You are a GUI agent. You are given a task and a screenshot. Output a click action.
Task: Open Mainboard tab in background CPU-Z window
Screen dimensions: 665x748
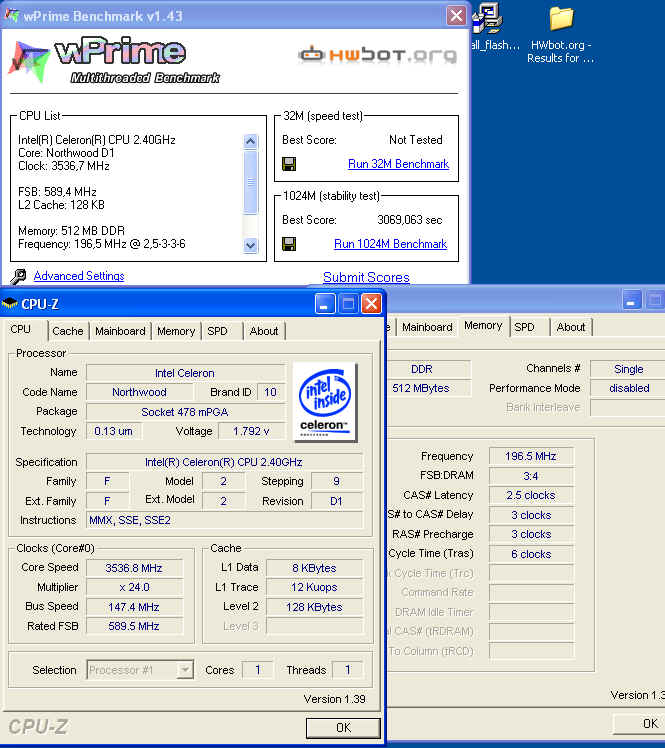click(x=427, y=327)
